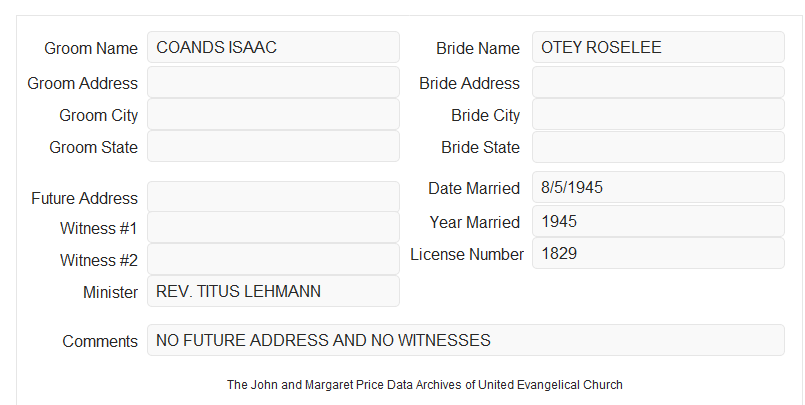Select the Groom Address input box
The width and height of the screenshot is (805, 405).
point(273,82)
